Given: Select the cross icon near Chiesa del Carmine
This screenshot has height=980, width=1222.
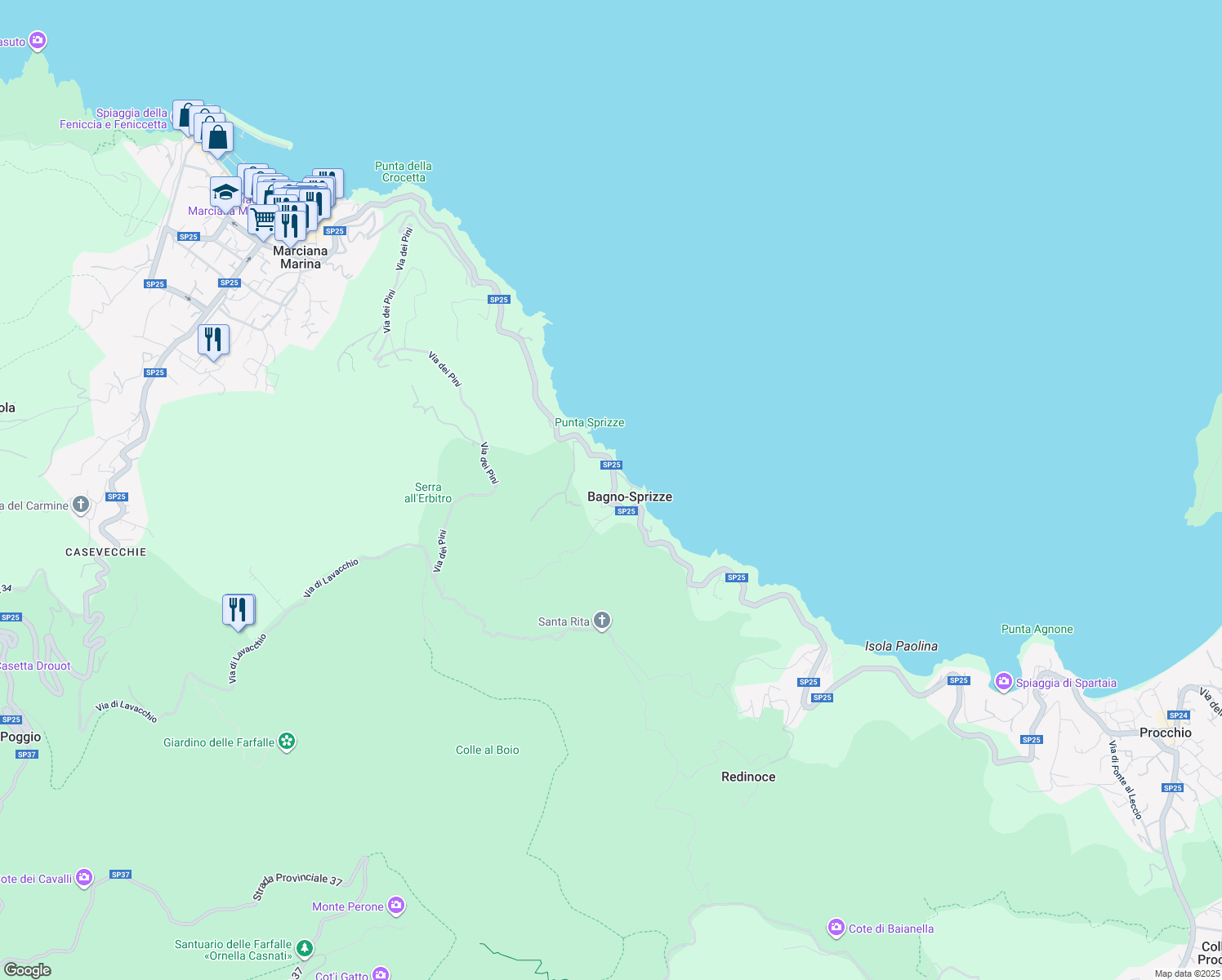Looking at the screenshot, I should (80, 504).
